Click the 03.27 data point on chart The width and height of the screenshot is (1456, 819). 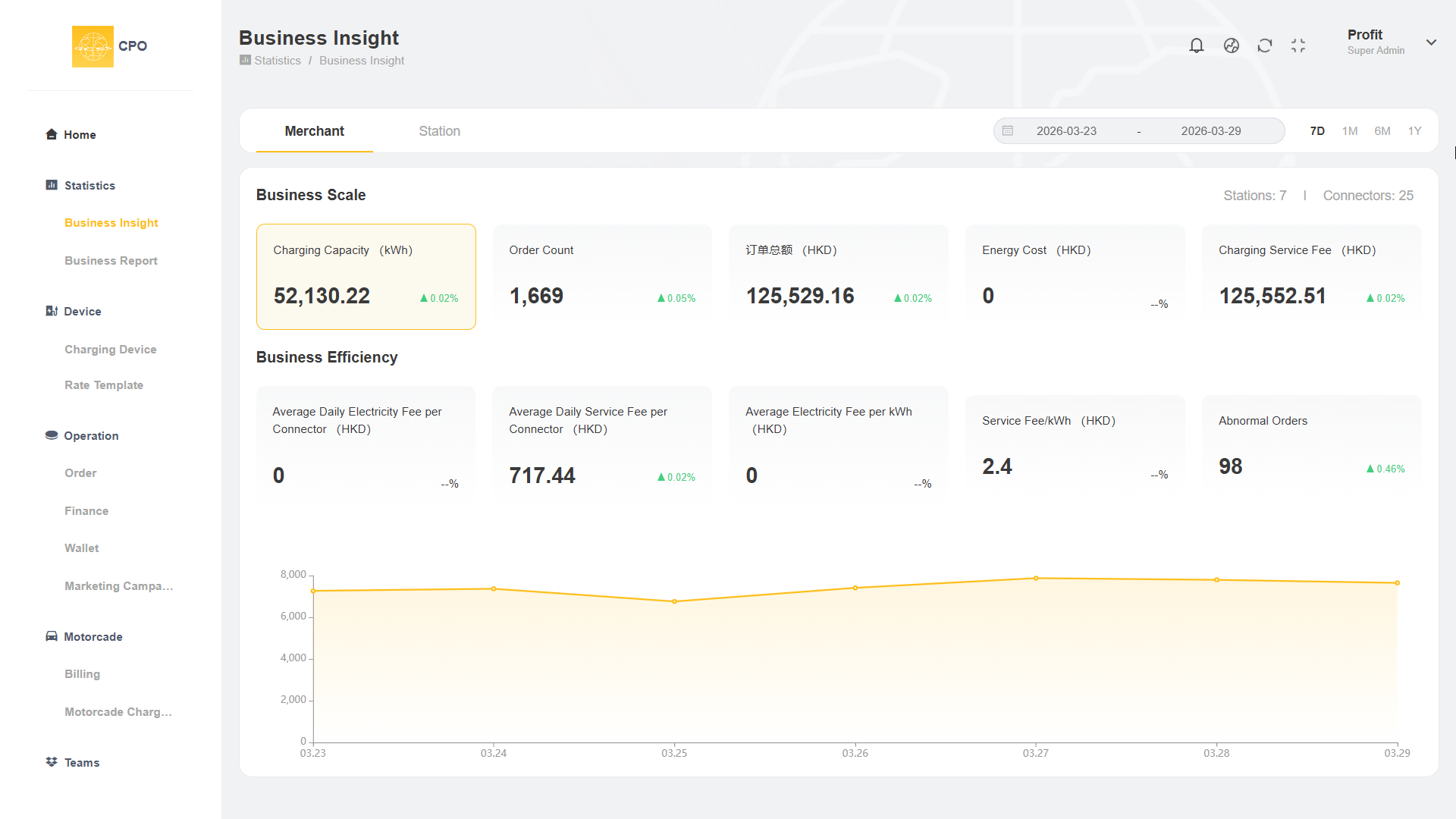click(x=1035, y=579)
